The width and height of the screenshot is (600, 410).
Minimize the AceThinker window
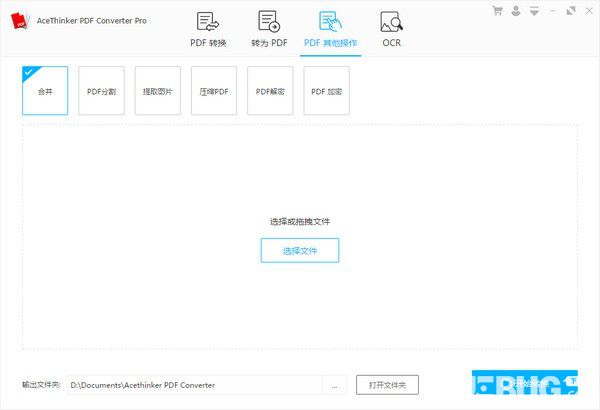click(x=553, y=11)
